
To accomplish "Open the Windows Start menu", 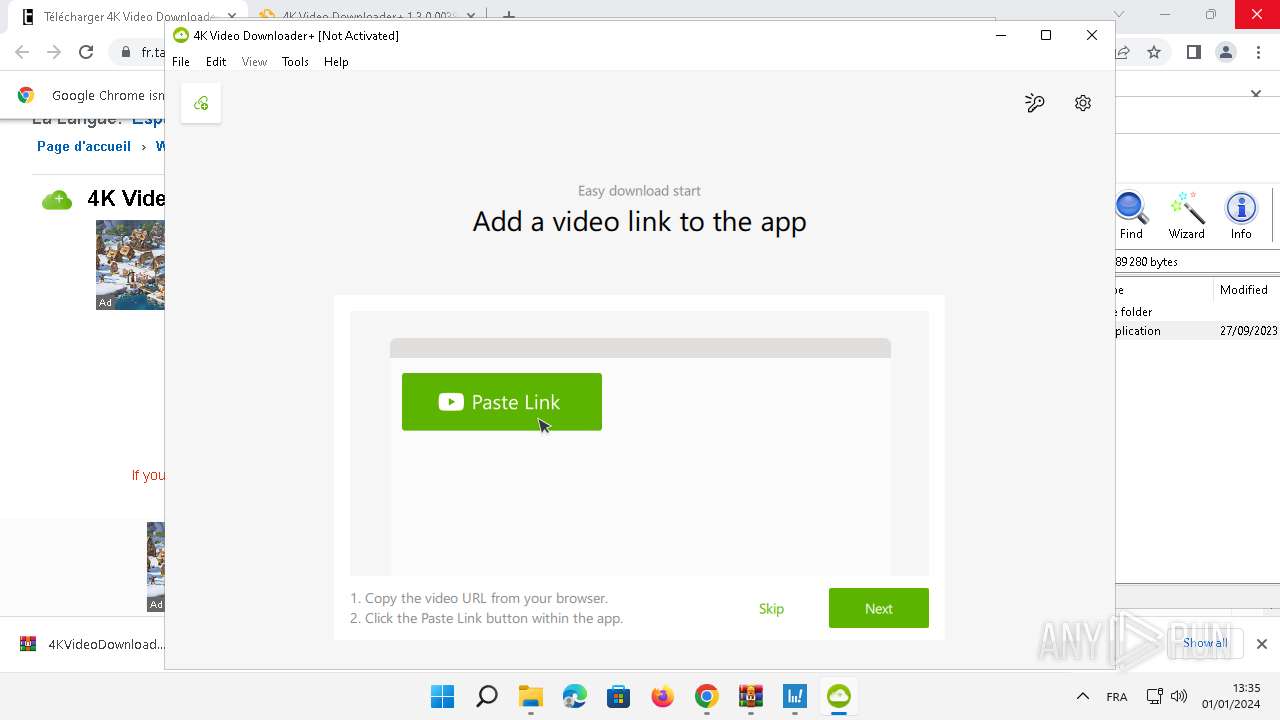I will (442, 696).
